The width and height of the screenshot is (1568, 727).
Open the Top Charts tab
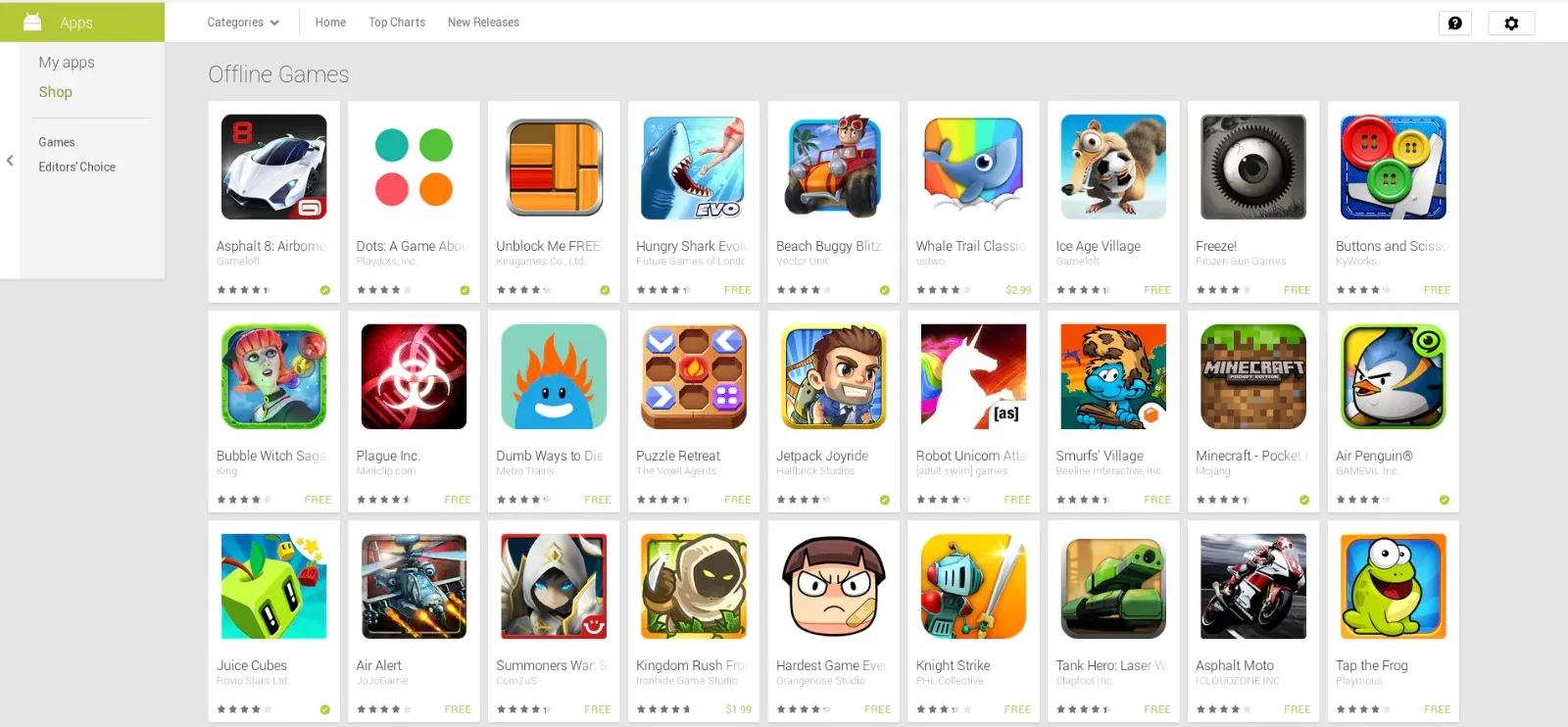pos(397,22)
